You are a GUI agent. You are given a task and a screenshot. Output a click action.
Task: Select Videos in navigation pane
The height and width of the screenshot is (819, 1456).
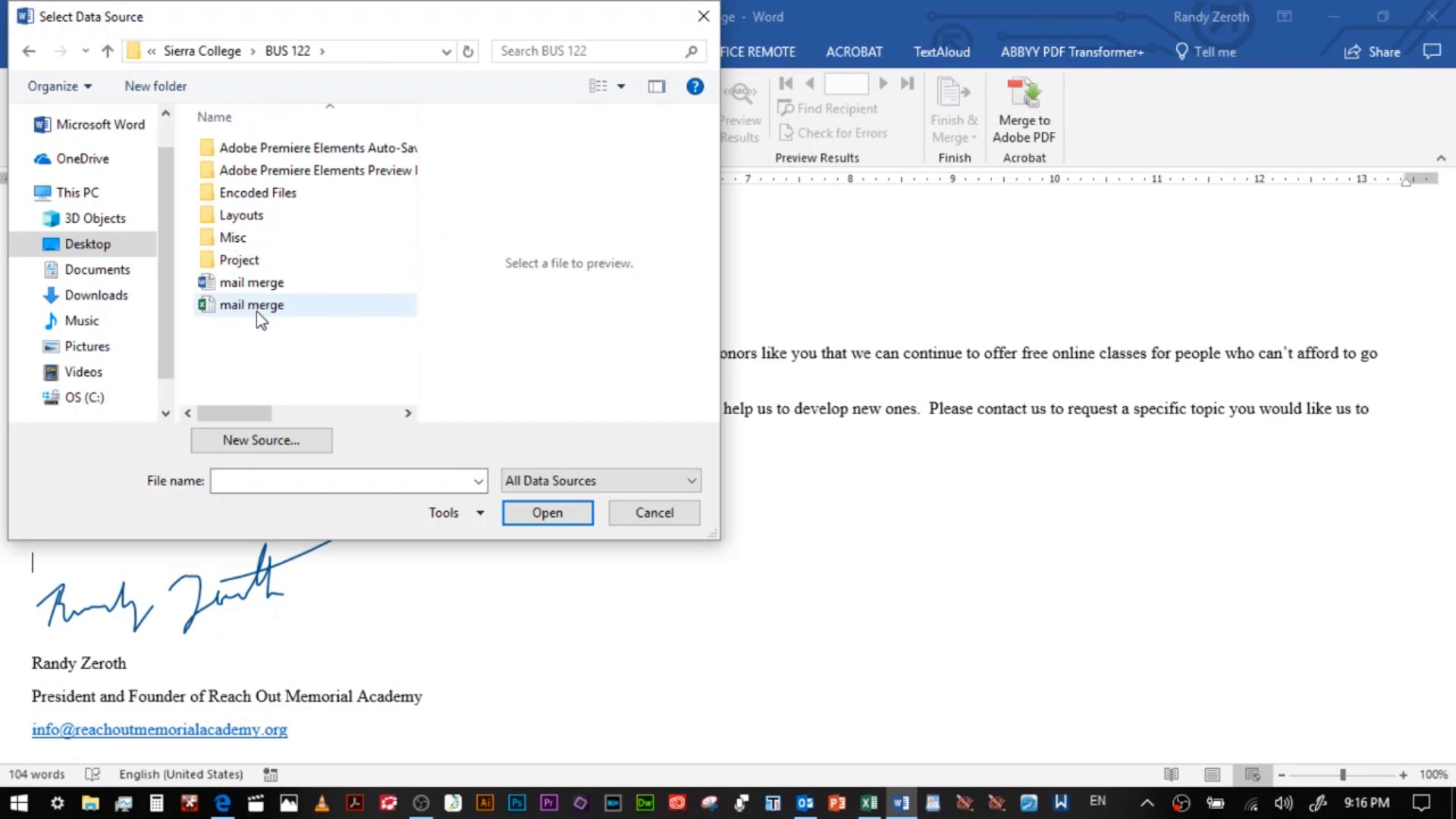coord(74,372)
